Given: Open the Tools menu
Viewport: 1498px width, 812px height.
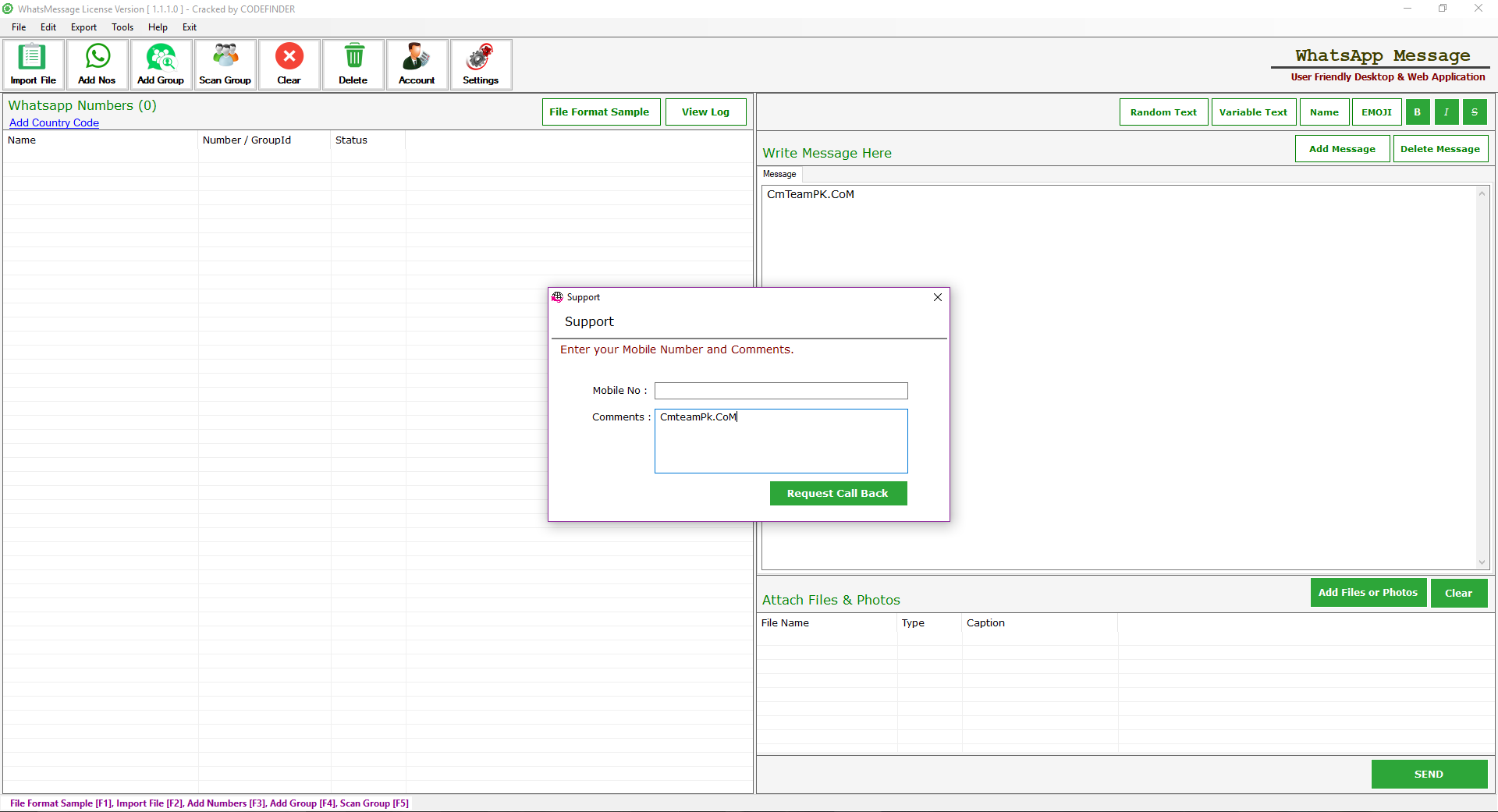Looking at the screenshot, I should (x=122, y=27).
